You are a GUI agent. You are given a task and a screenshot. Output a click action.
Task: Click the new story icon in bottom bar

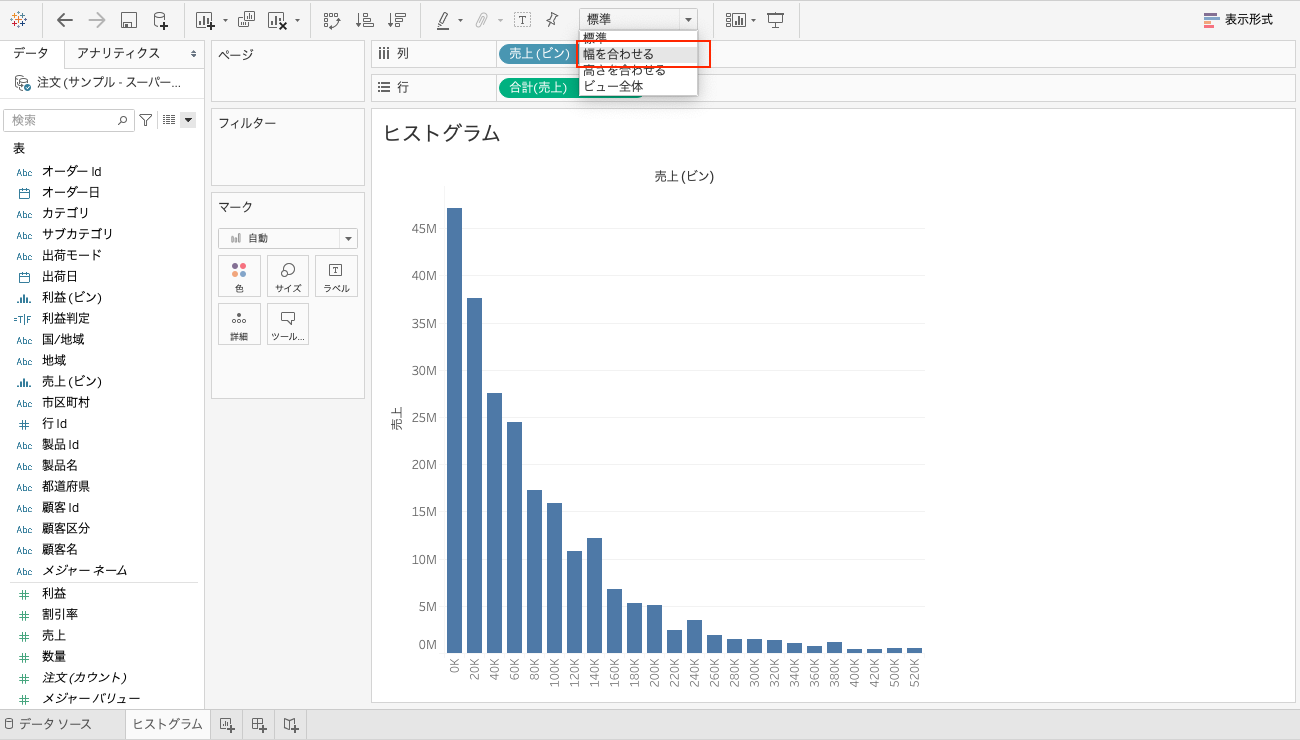(x=290, y=724)
